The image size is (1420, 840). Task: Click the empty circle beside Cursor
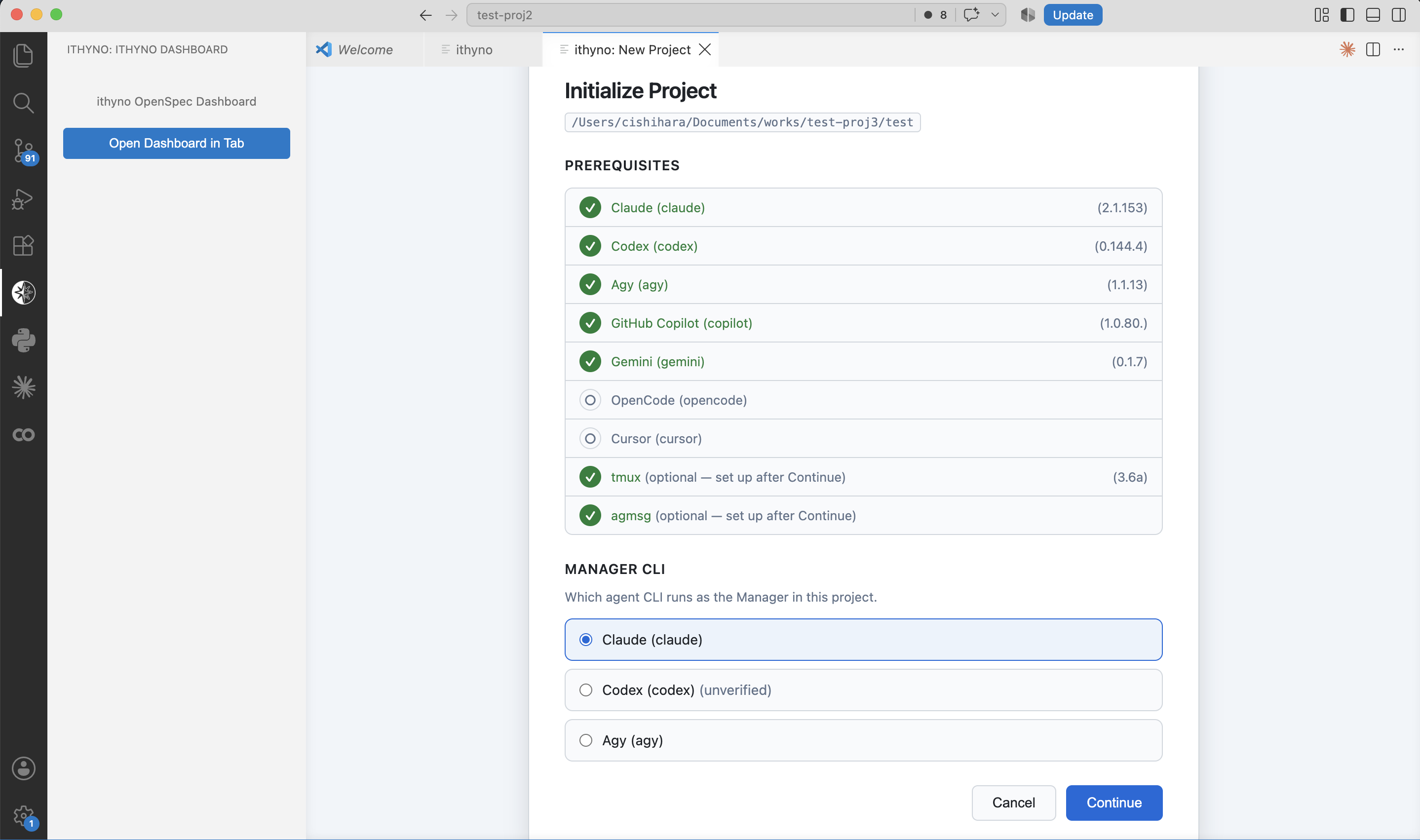coord(590,439)
